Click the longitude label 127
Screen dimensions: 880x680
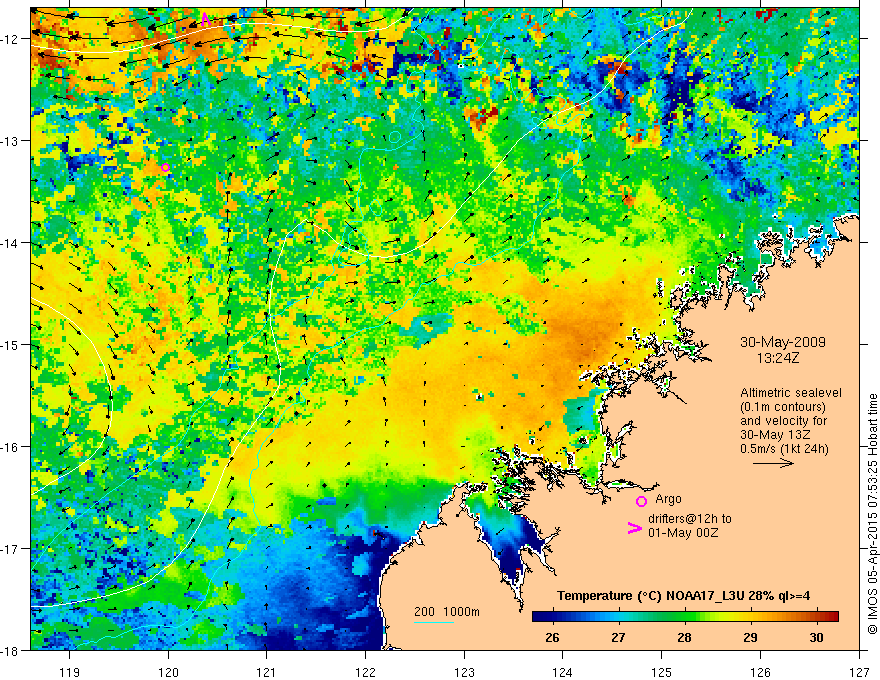coord(859,672)
